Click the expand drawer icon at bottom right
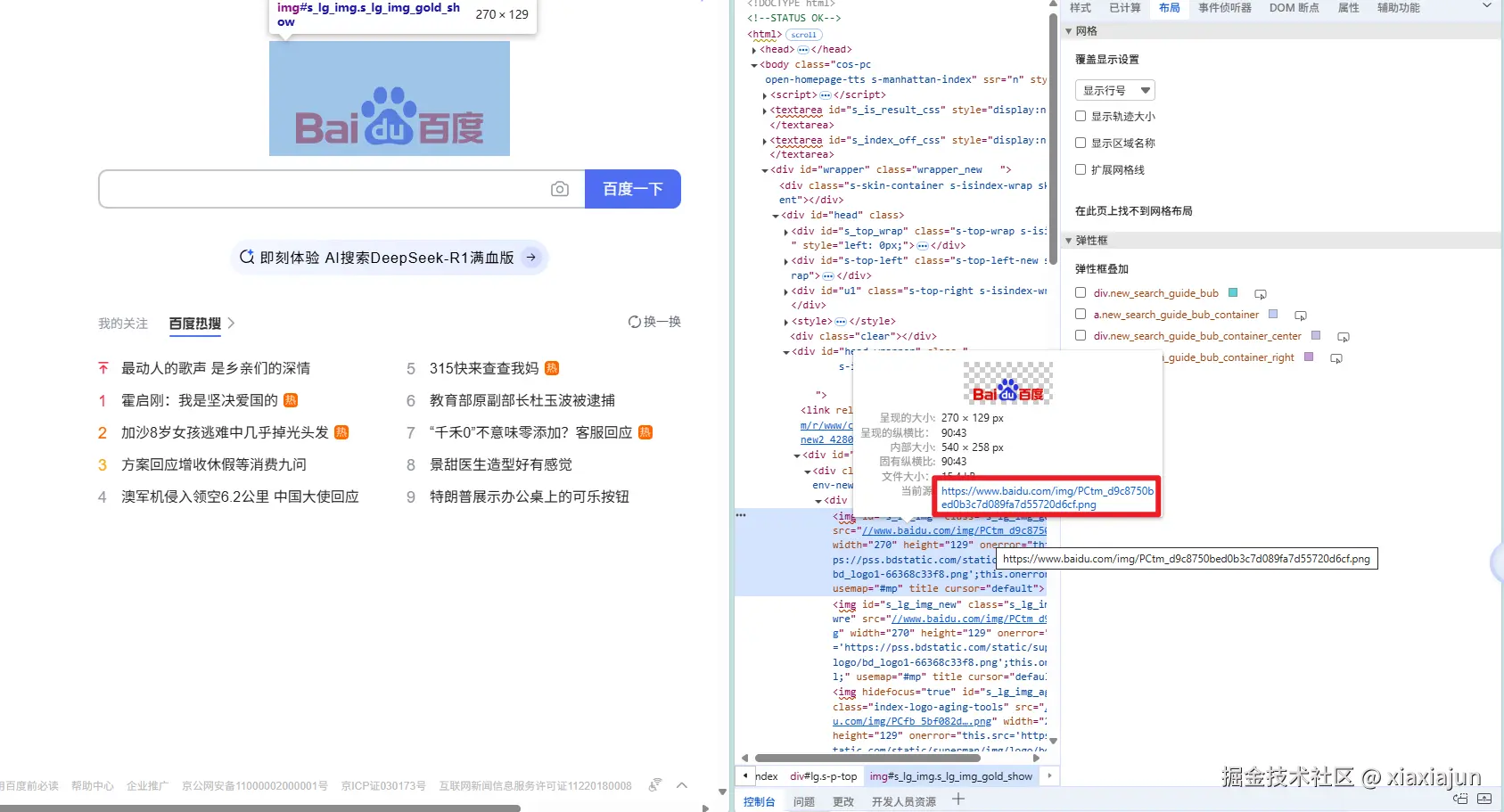The image size is (1504, 812). [1484, 800]
